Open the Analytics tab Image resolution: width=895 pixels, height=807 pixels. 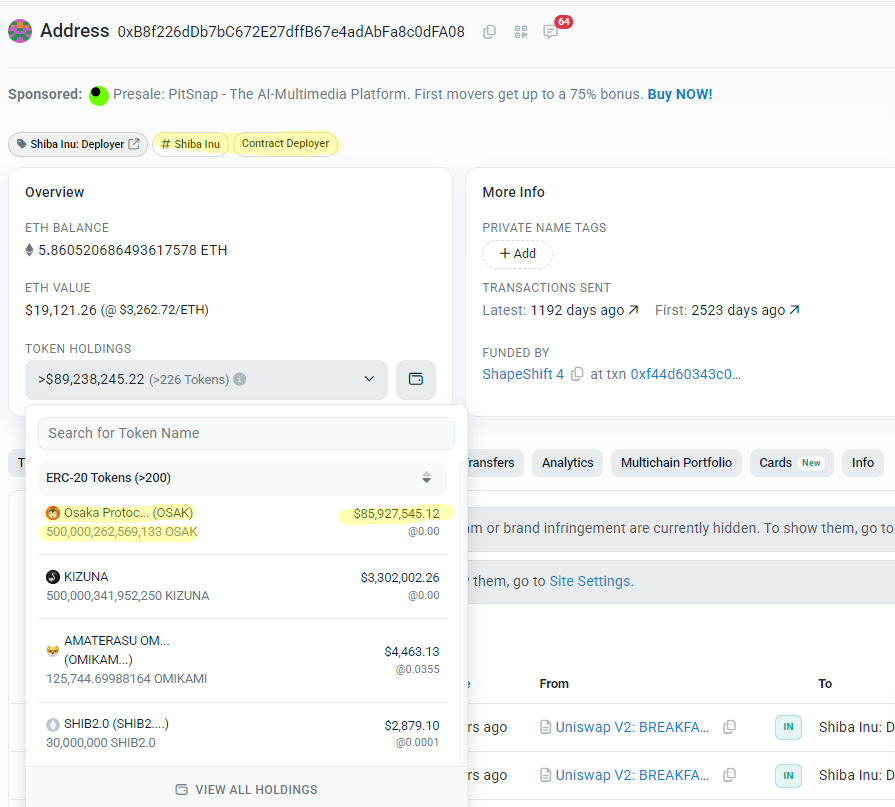tap(567, 463)
